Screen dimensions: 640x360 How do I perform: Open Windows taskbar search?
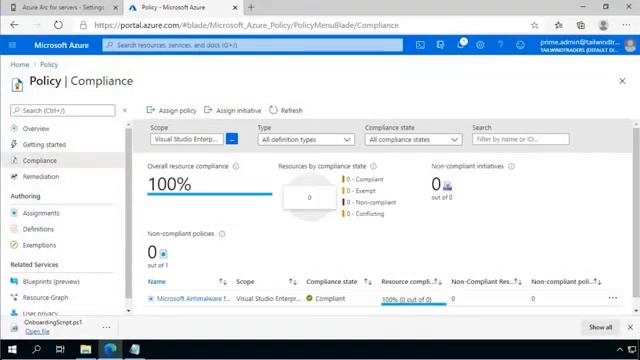pos(37,349)
